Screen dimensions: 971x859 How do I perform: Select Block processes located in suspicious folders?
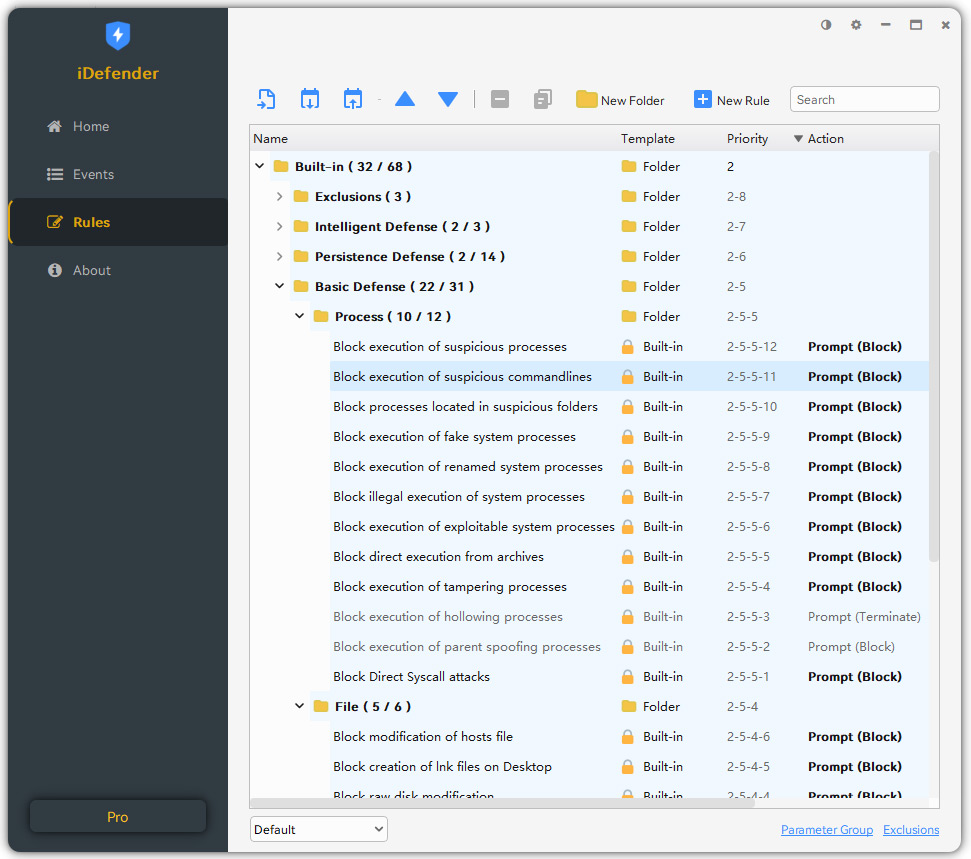465,407
